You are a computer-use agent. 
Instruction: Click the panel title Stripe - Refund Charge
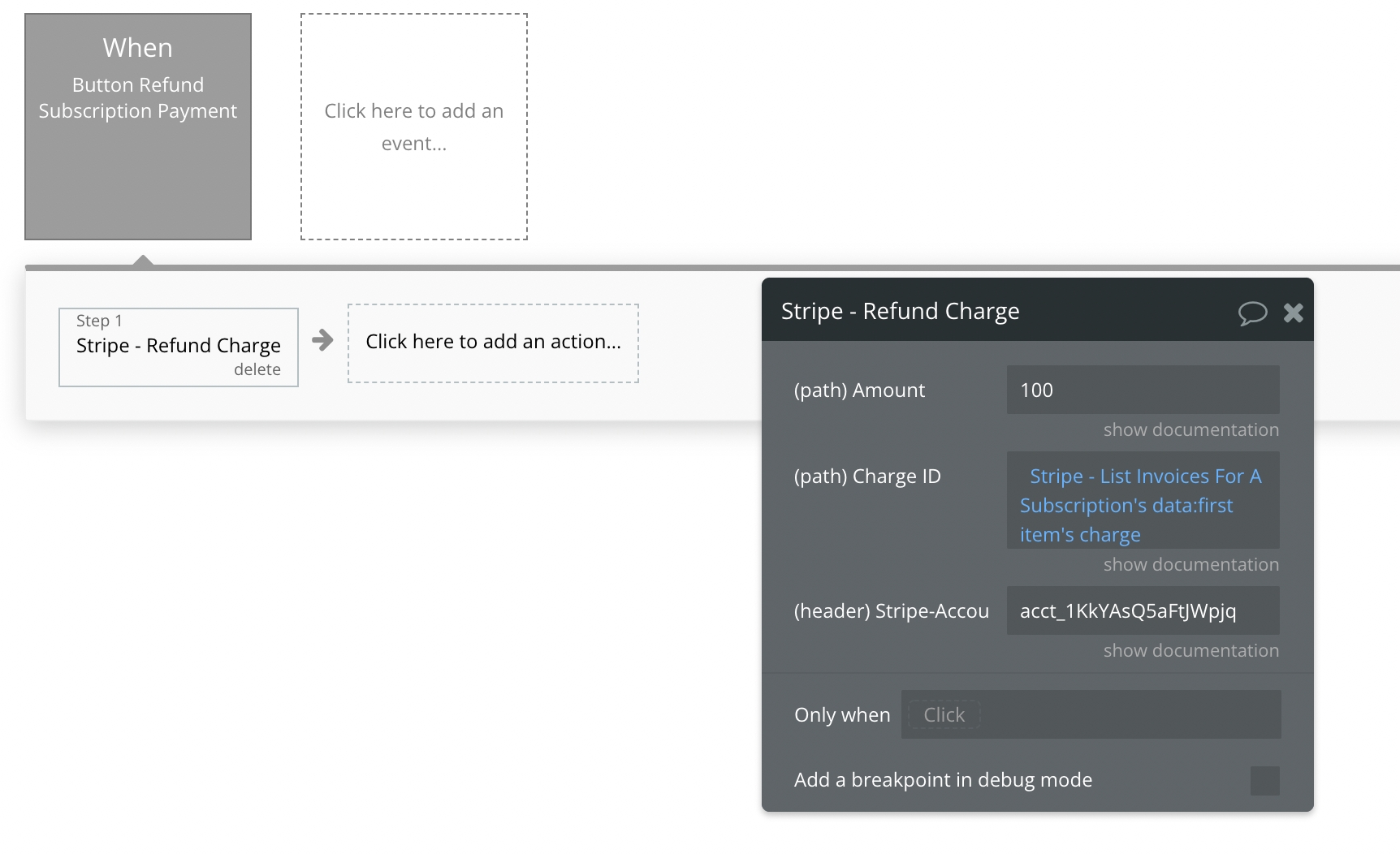tap(900, 311)
